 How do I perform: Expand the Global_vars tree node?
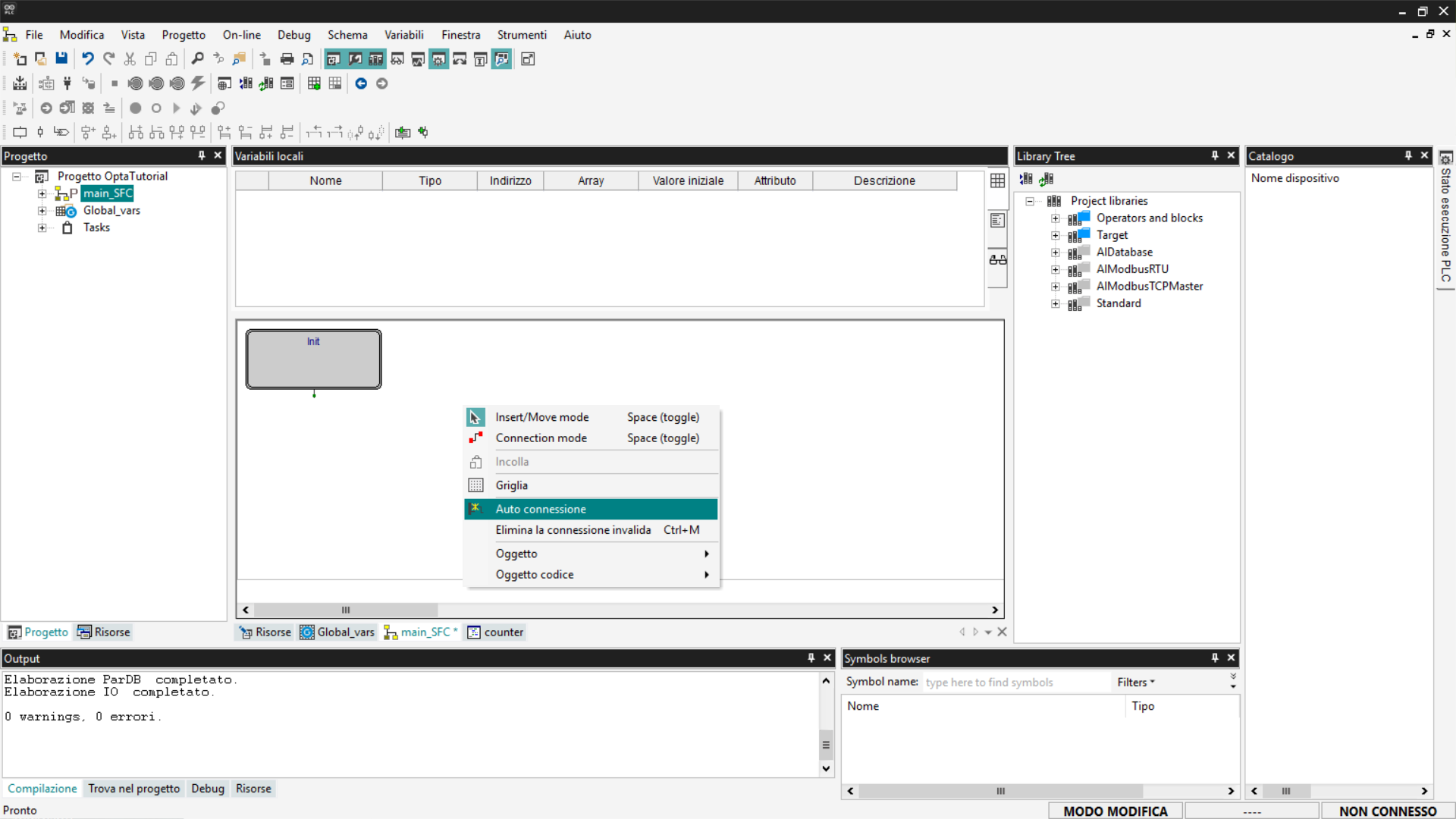[42, 211]
